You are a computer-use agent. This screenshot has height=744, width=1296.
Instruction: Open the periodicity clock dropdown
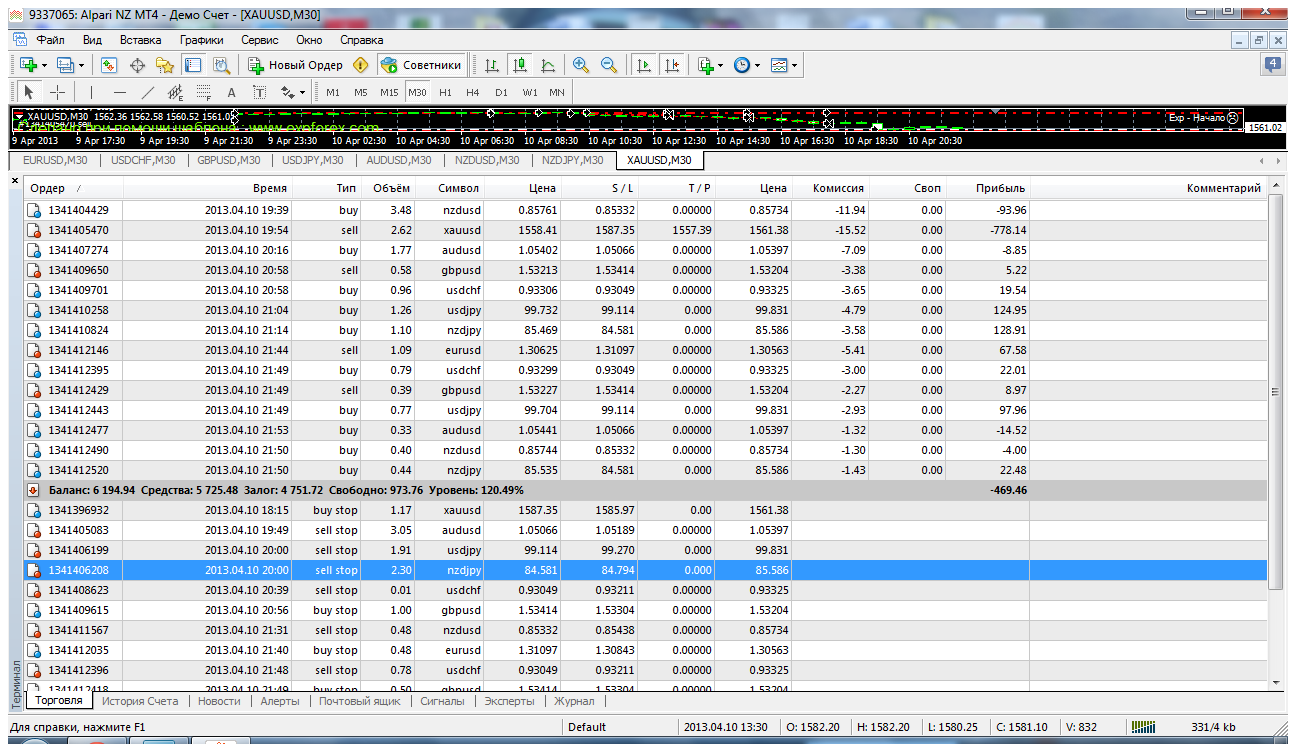[746, 65]
